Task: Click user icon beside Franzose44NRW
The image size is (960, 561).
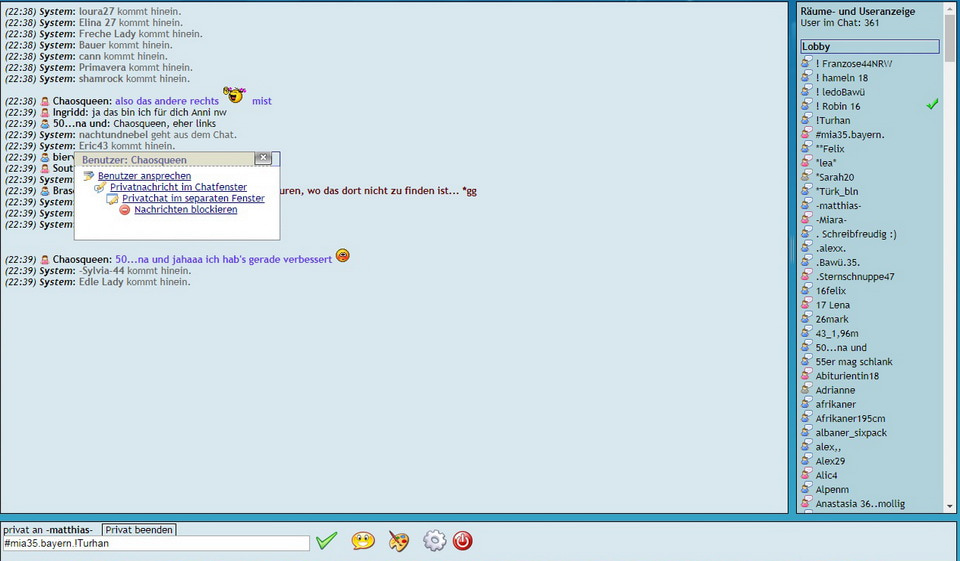Action: click(x=807, y=63)
